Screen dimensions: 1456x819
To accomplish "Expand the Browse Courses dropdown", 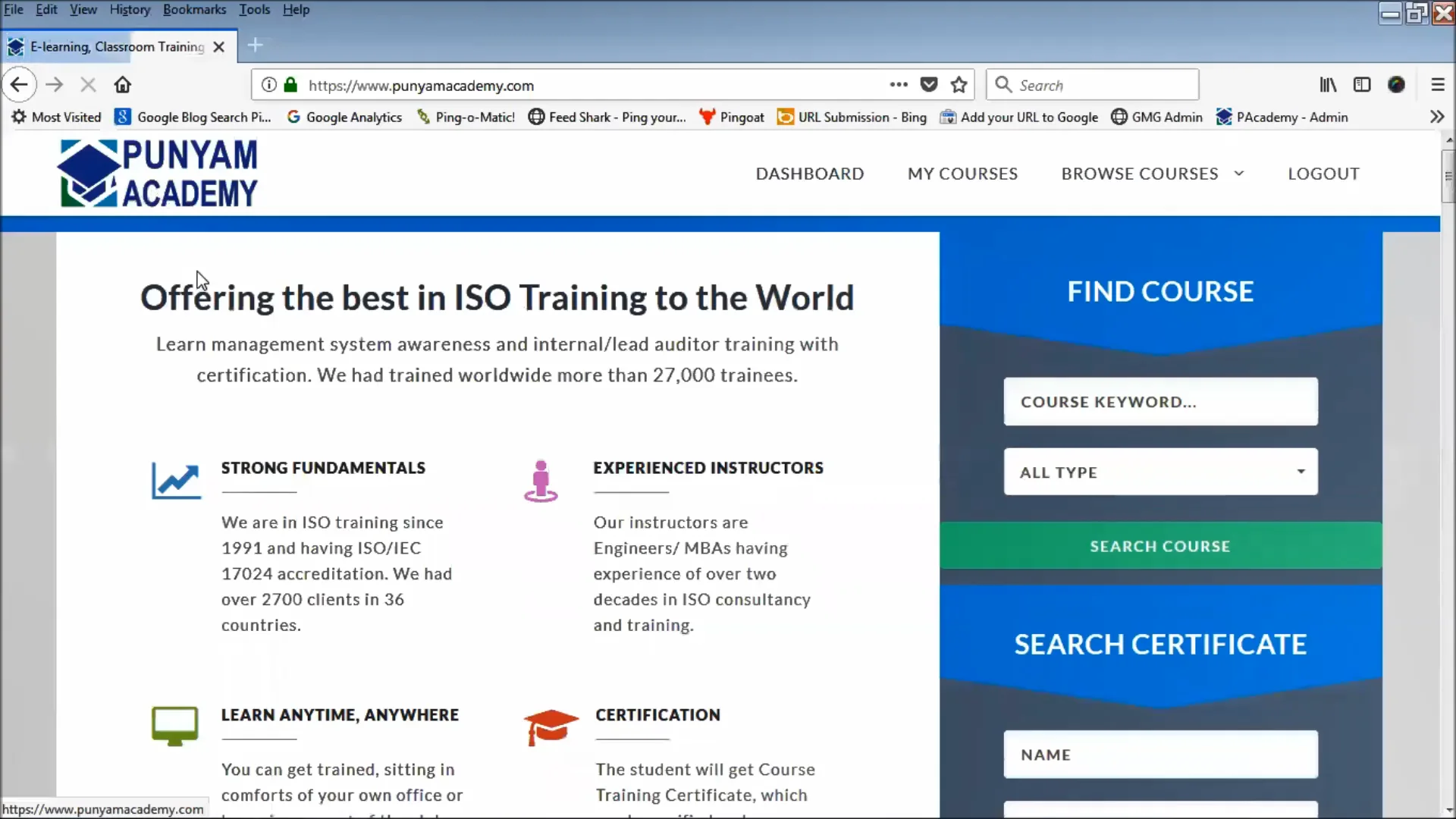I will coord(1152,173).
